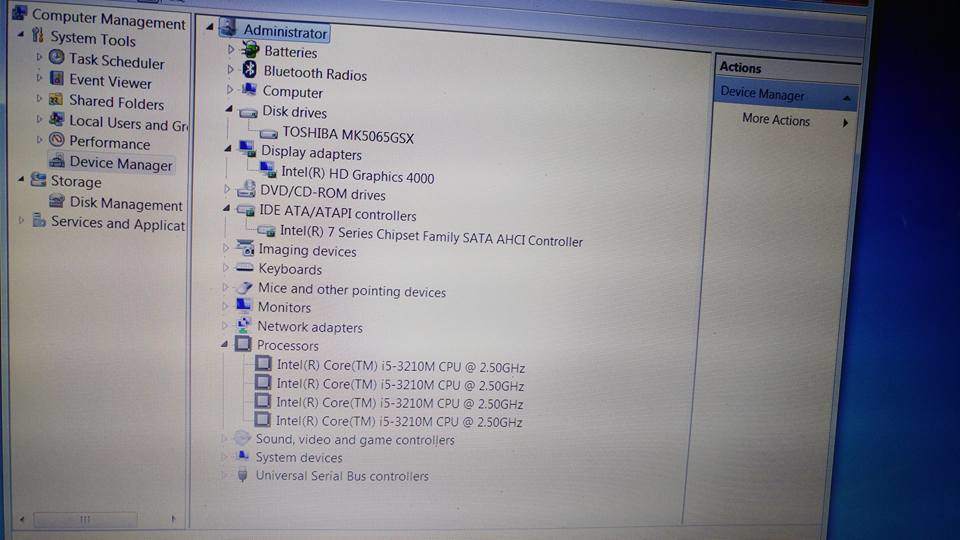Expand the DVD/CD-ROM drives arrow
This screenshot has height=540, width=960.
pos(227,189)
